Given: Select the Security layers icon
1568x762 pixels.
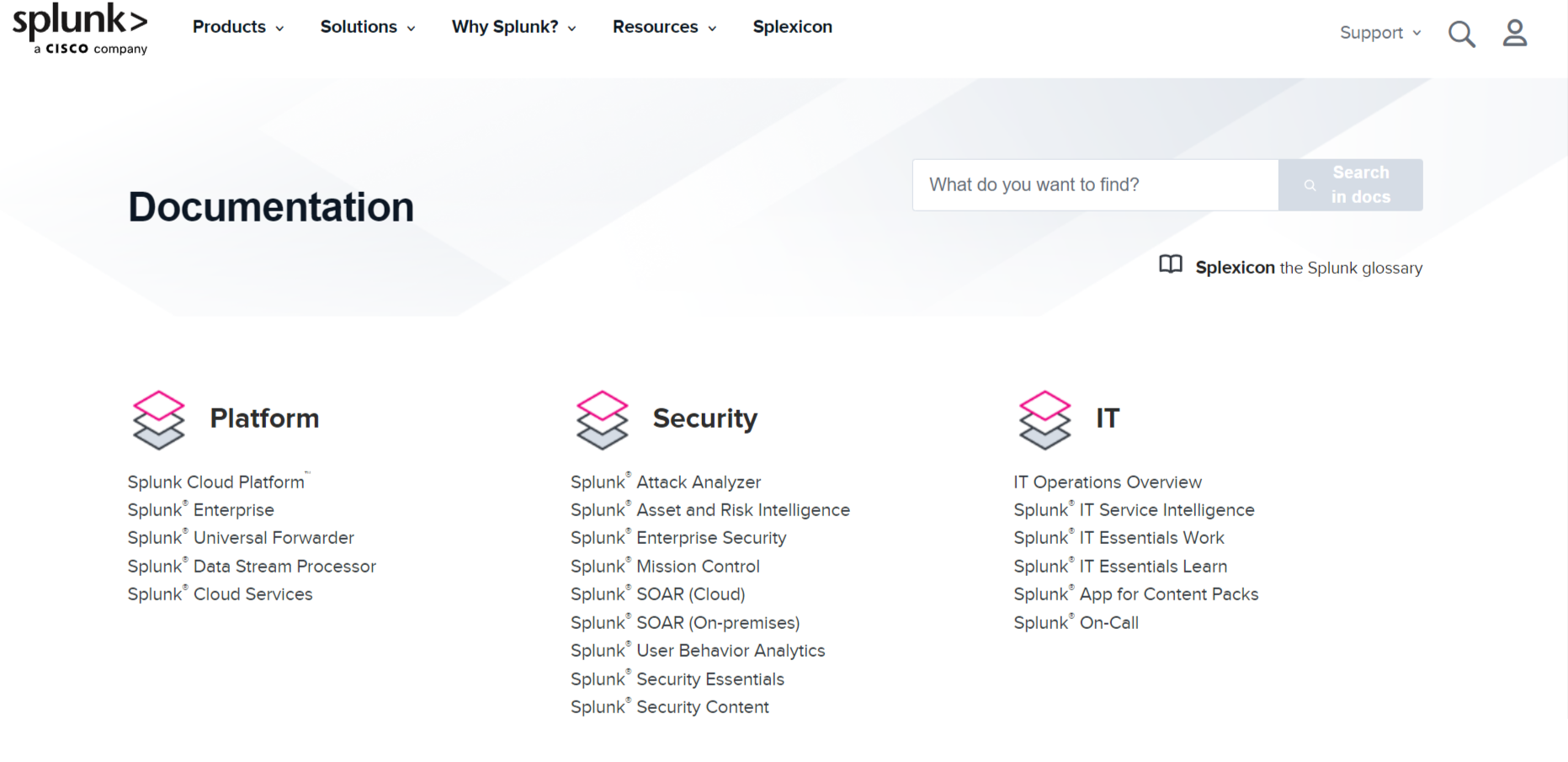Looking at the screenshot, I should click(602, 420).
